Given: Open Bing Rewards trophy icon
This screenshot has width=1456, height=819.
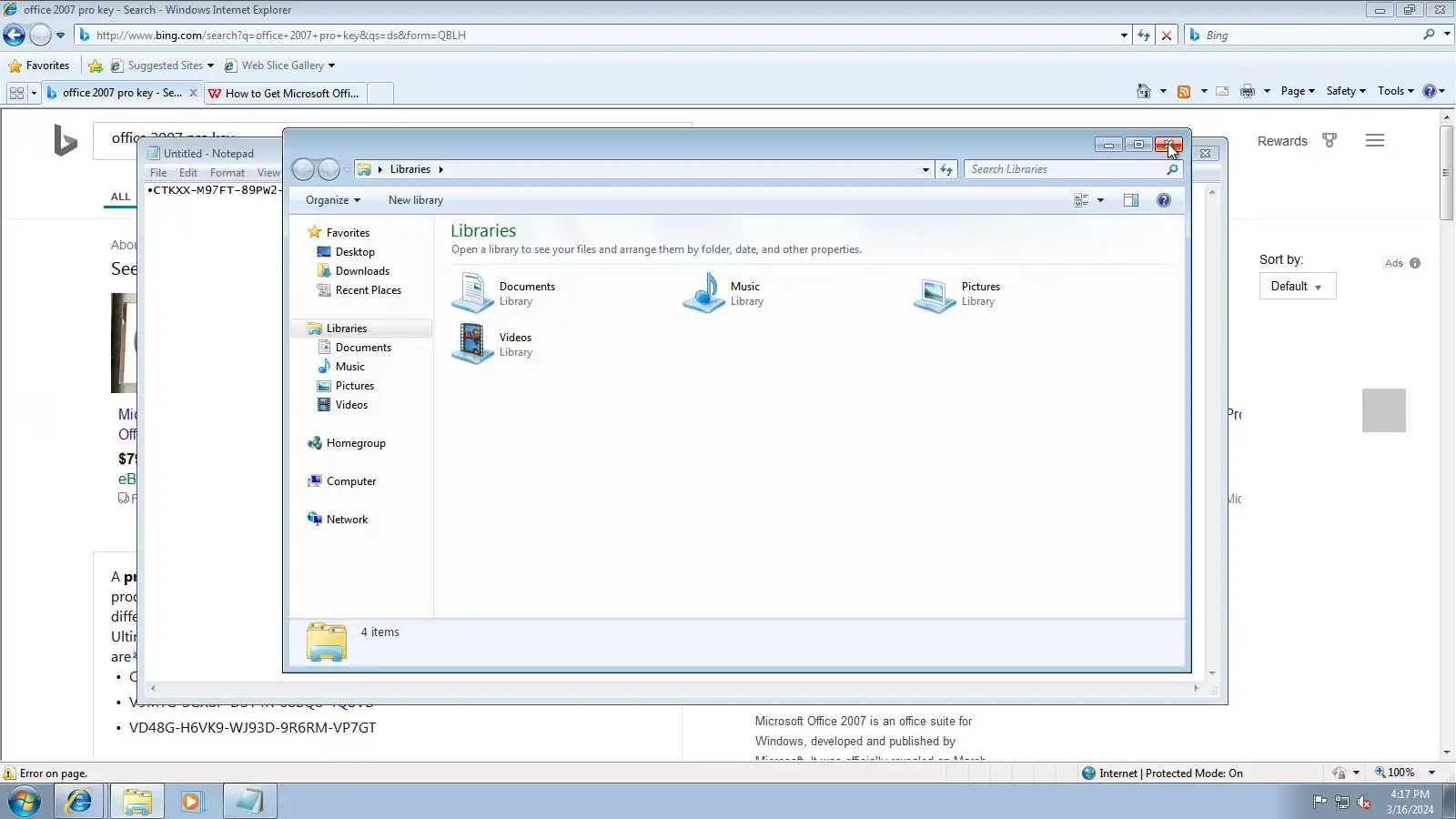Looking at the screenshot, I should (x=1330, y=140).
